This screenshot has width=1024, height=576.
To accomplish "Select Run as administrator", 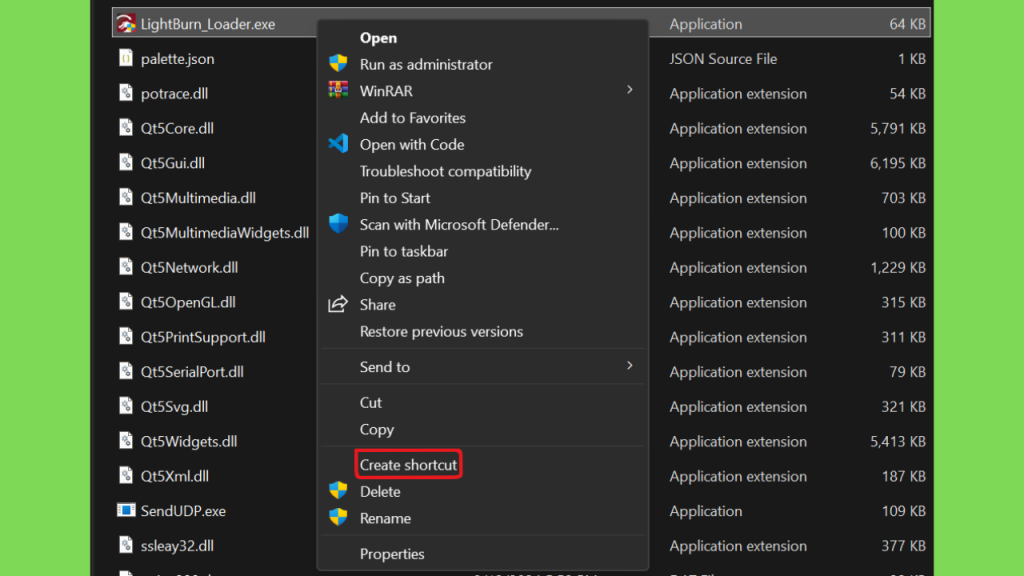I will pos(426,65).
